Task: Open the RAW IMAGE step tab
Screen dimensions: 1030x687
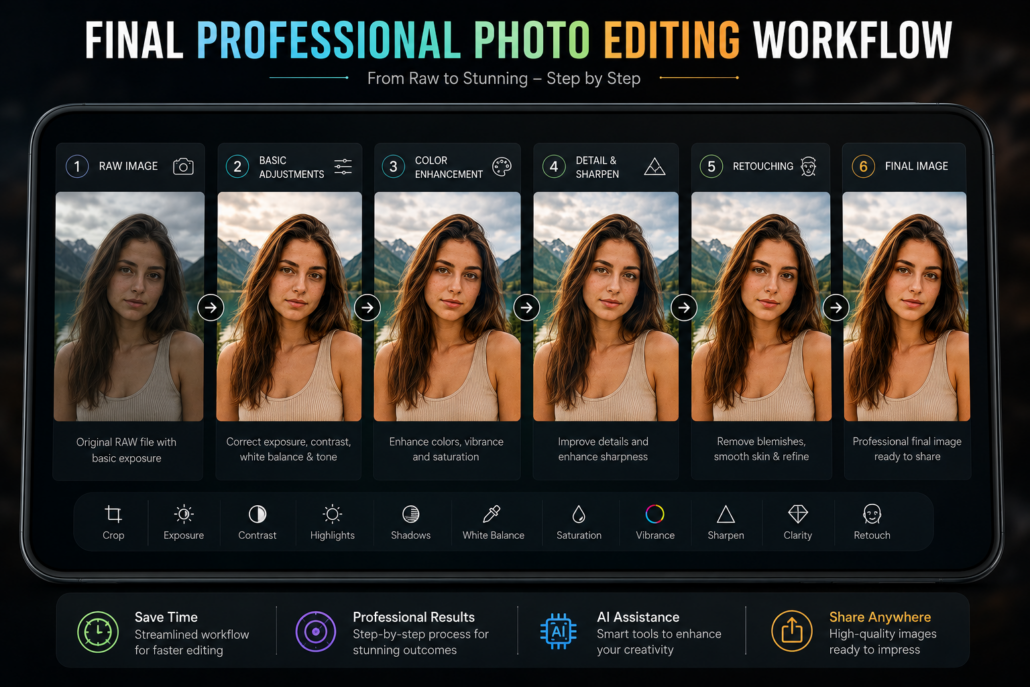Action: (130, 166)
